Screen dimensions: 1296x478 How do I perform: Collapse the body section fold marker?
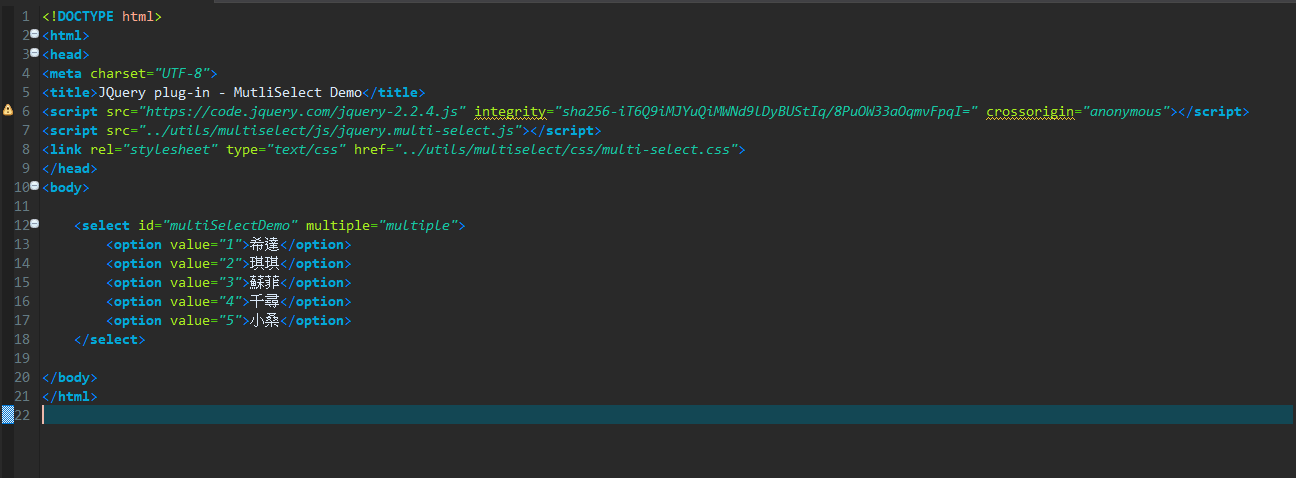pyautogui.click(x=34, y=186)
